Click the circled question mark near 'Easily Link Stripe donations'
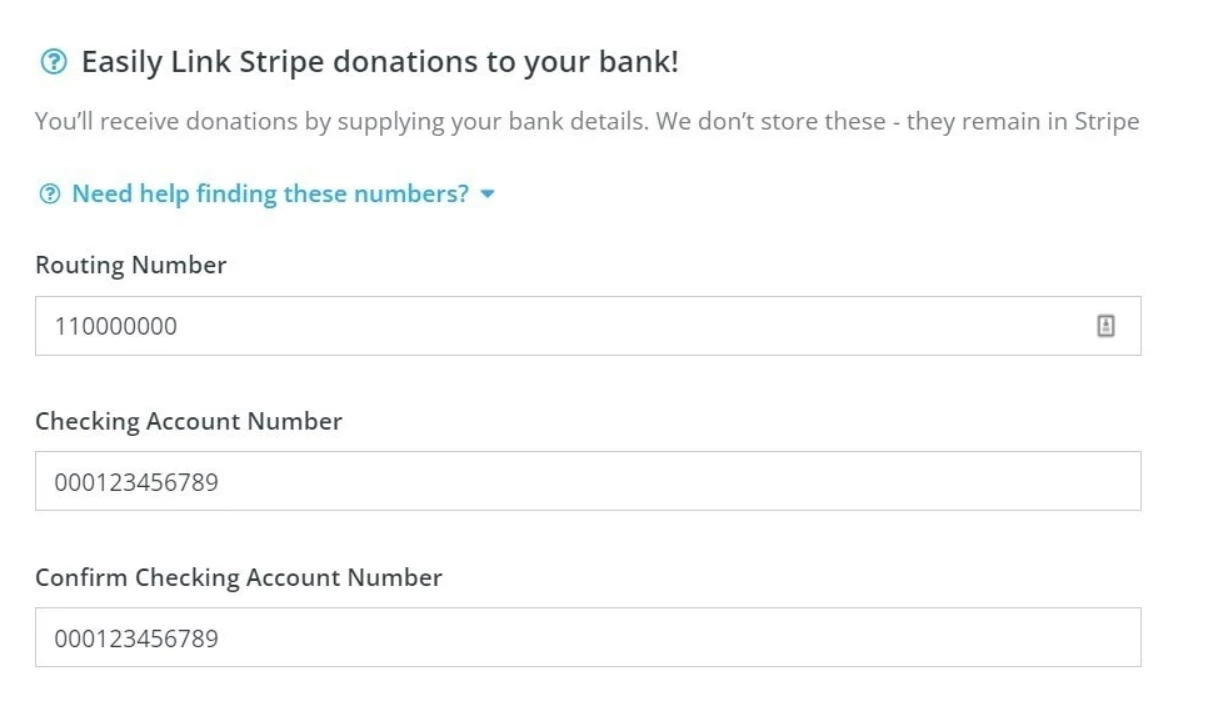The width and height of the screenshot is (1217, 723). 51,62
